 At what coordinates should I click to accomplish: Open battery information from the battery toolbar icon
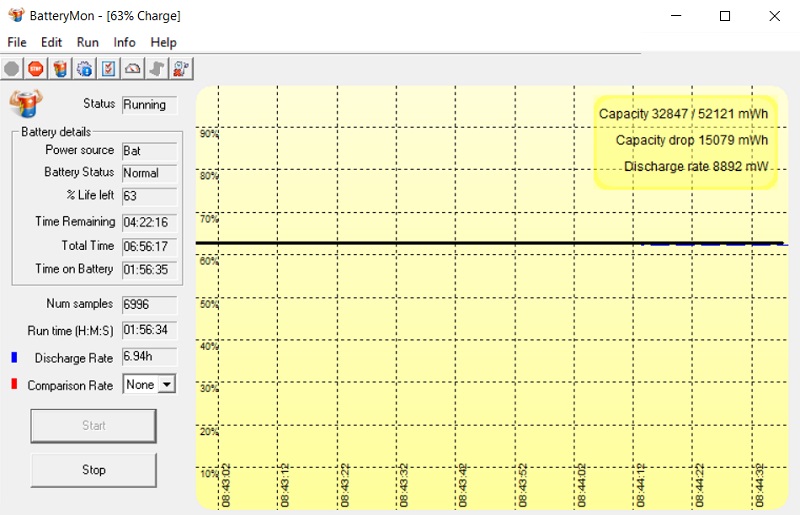click(x=60, y=69)
